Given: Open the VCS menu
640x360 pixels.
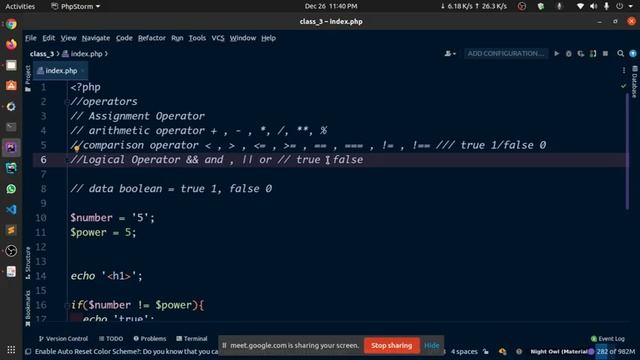Looking at the screenshot, I should point(218,38).
